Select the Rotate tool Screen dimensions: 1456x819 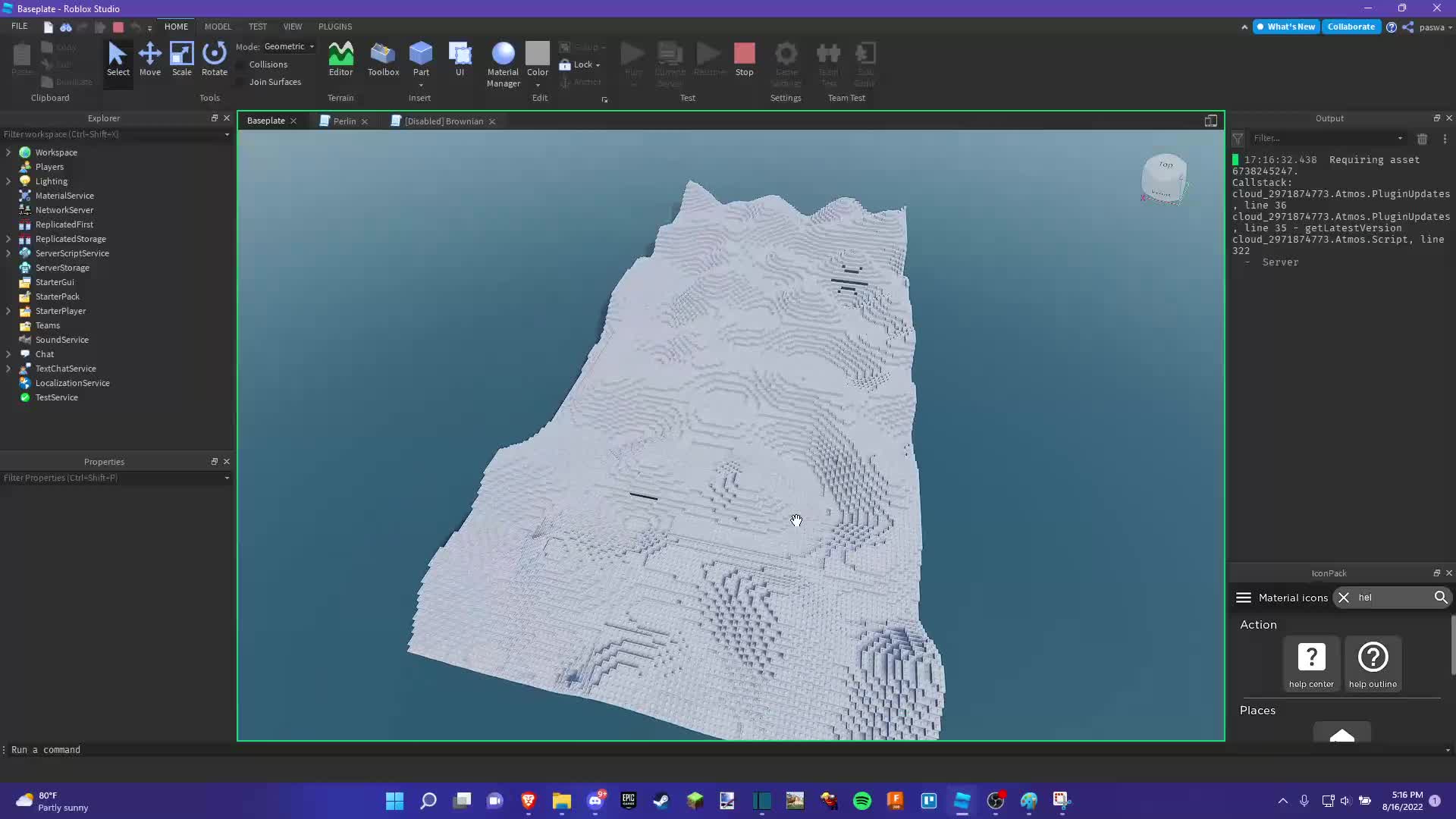[214, 61]
